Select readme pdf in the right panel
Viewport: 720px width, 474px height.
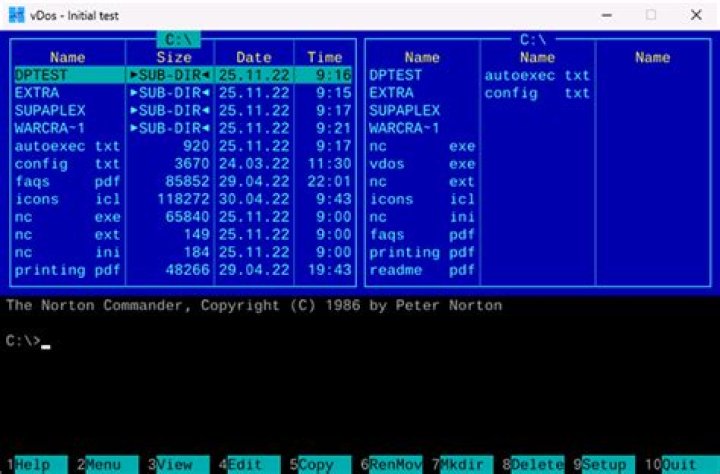coord(421,271)
